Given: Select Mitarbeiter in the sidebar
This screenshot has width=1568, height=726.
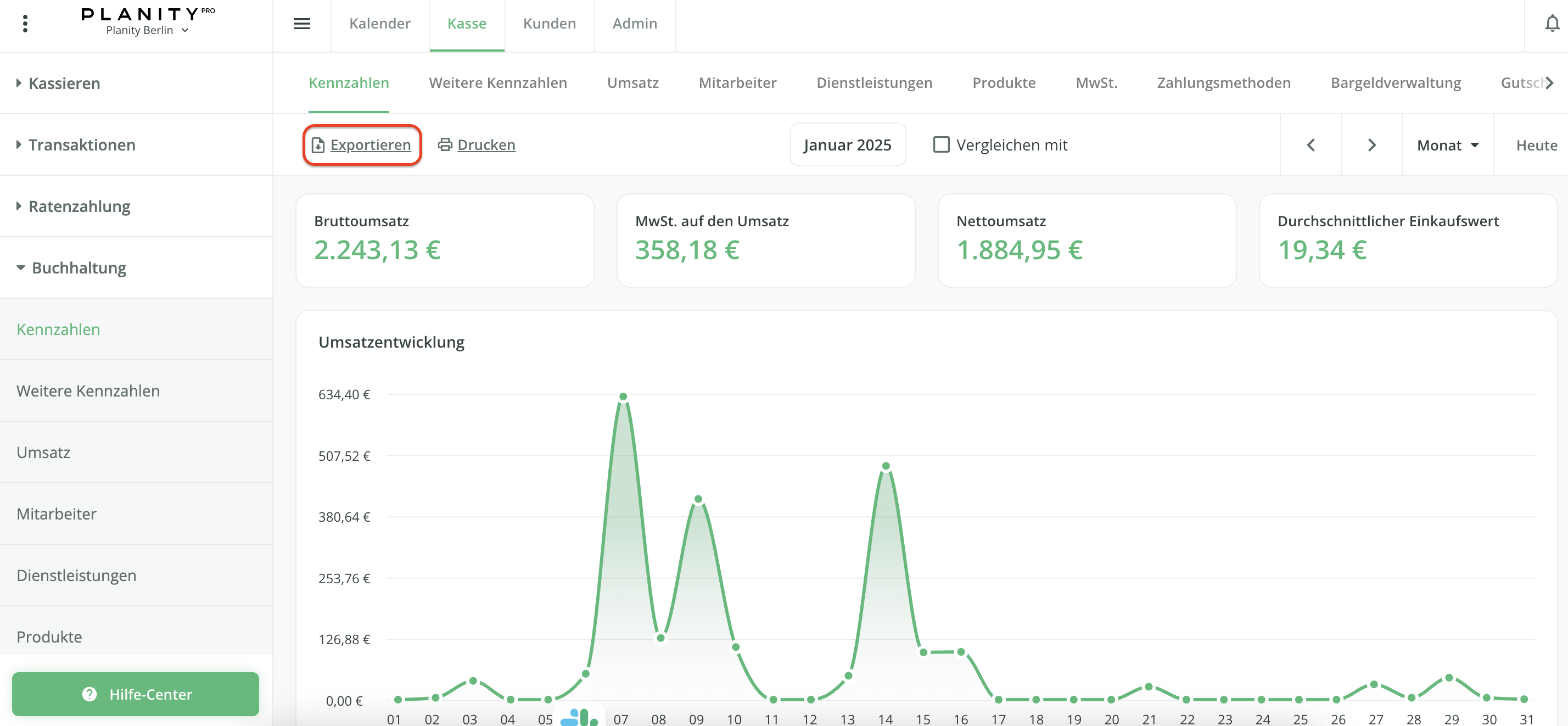Looking at the screenshot, I should tap(136, 514).
